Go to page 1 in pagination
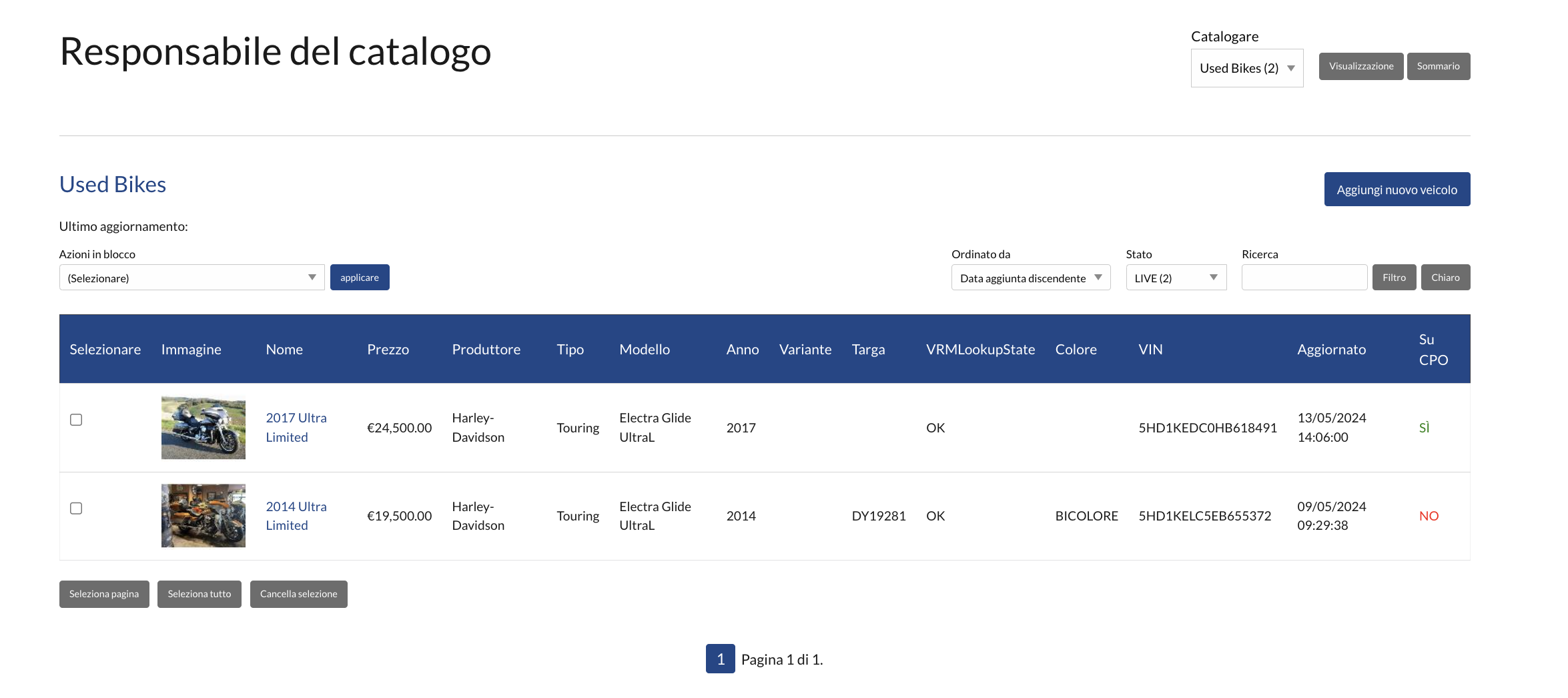Screen dimensions: 1568x698 pos(720,659)
